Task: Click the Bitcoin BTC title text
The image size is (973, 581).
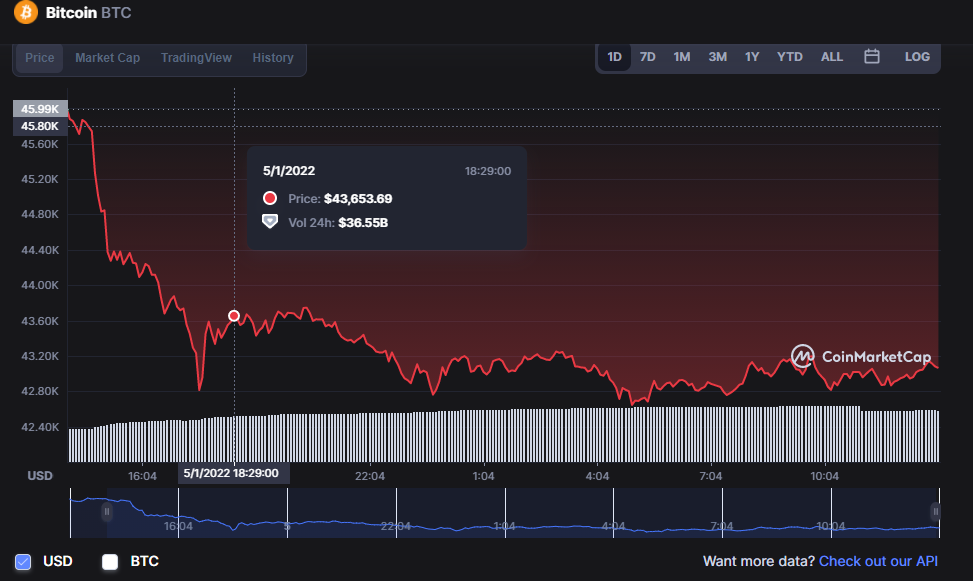Action: coord(88,12)
